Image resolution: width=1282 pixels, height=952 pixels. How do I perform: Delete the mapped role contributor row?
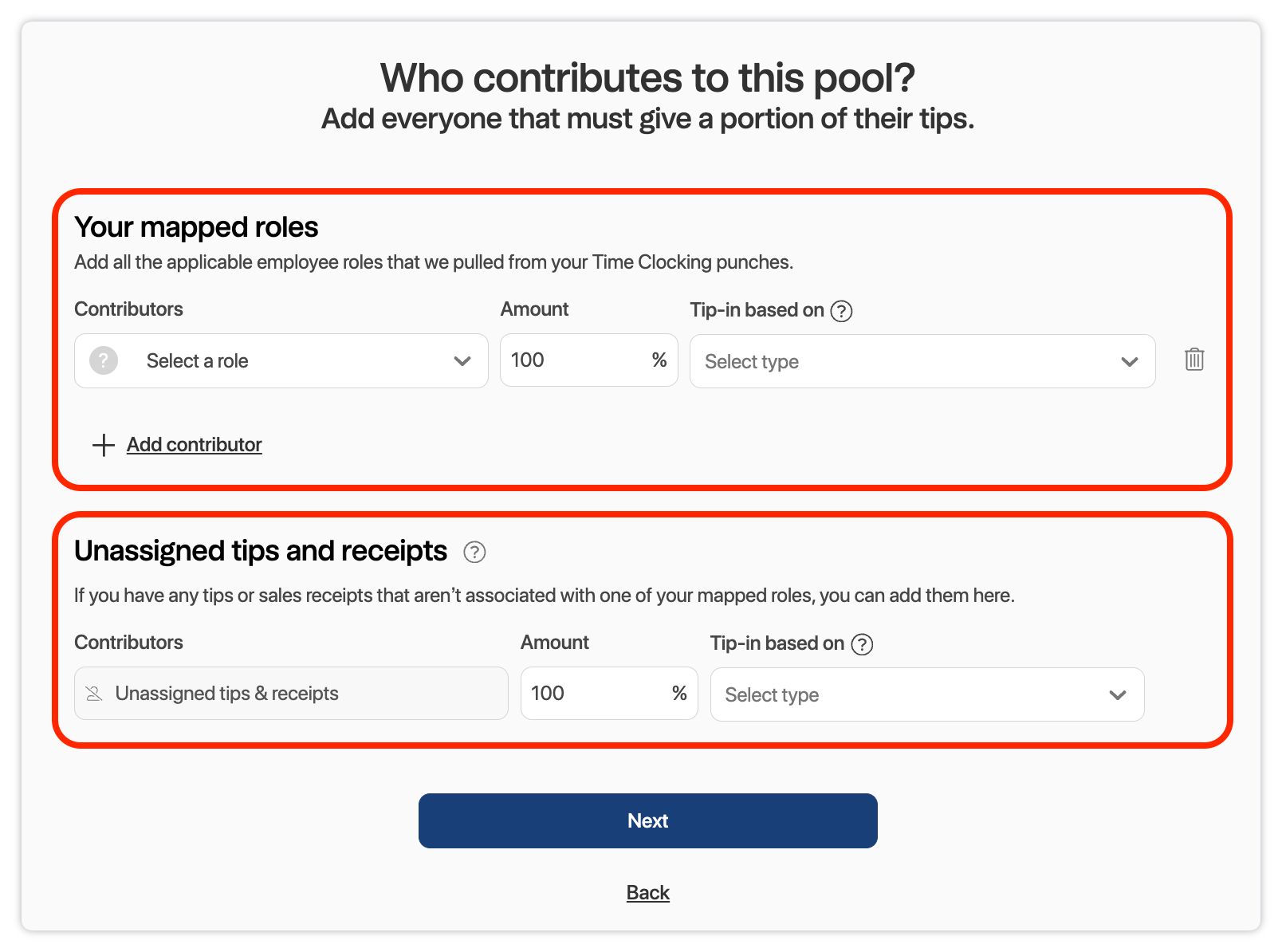(1194, 360)
